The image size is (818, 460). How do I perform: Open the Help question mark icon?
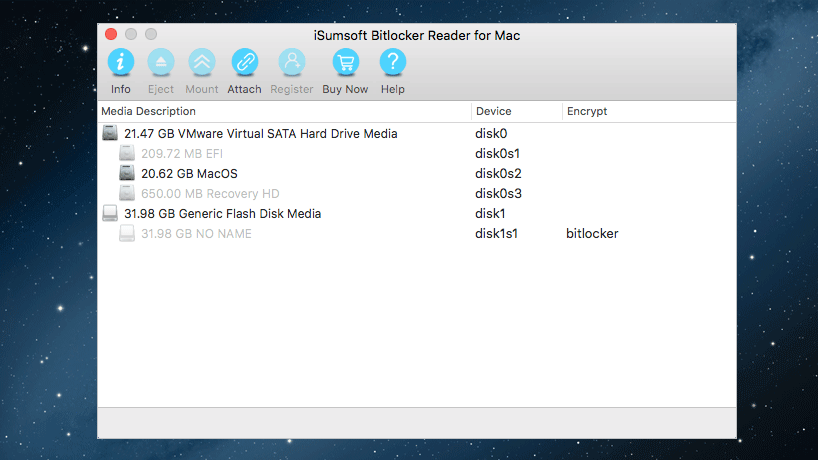tap(393, 63)
